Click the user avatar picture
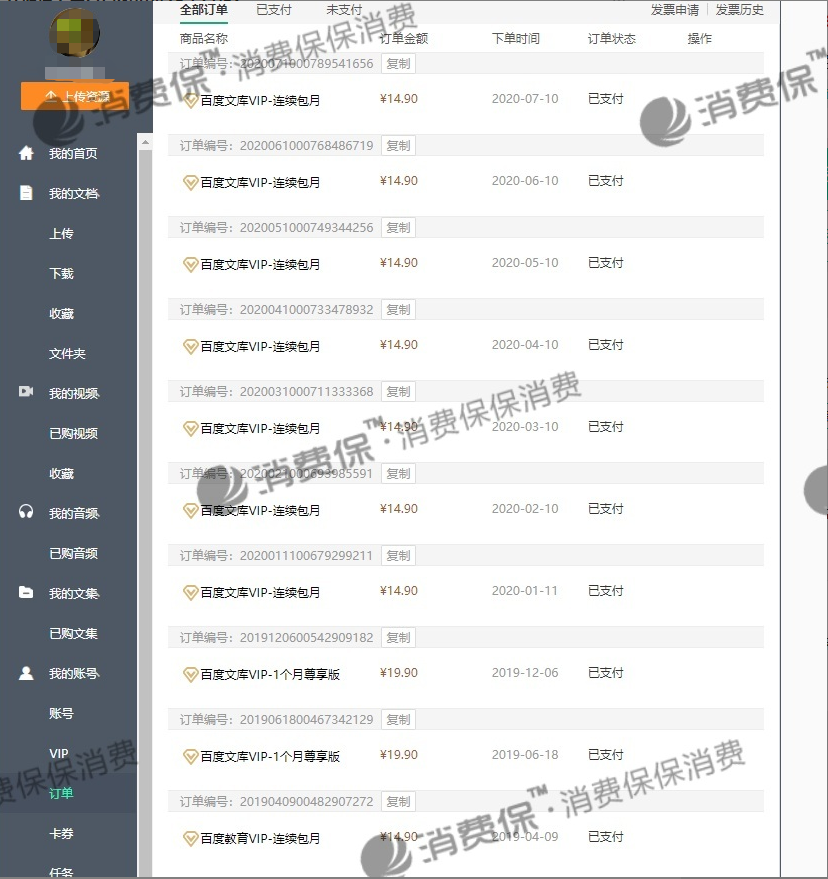This screenshot has width=828, height=879. (75, 33)
